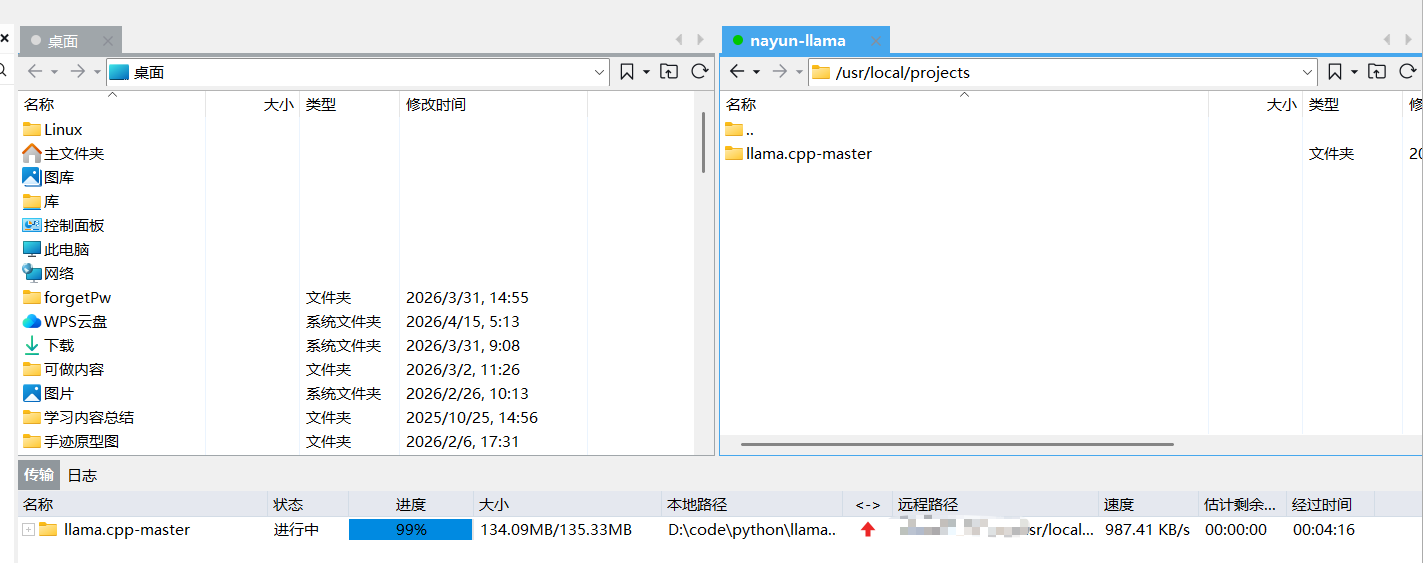Viewport: 1423px width, 563px height.
Task: Open remote bookmark dropdown arrow
Action: [x=1355, y=72]
